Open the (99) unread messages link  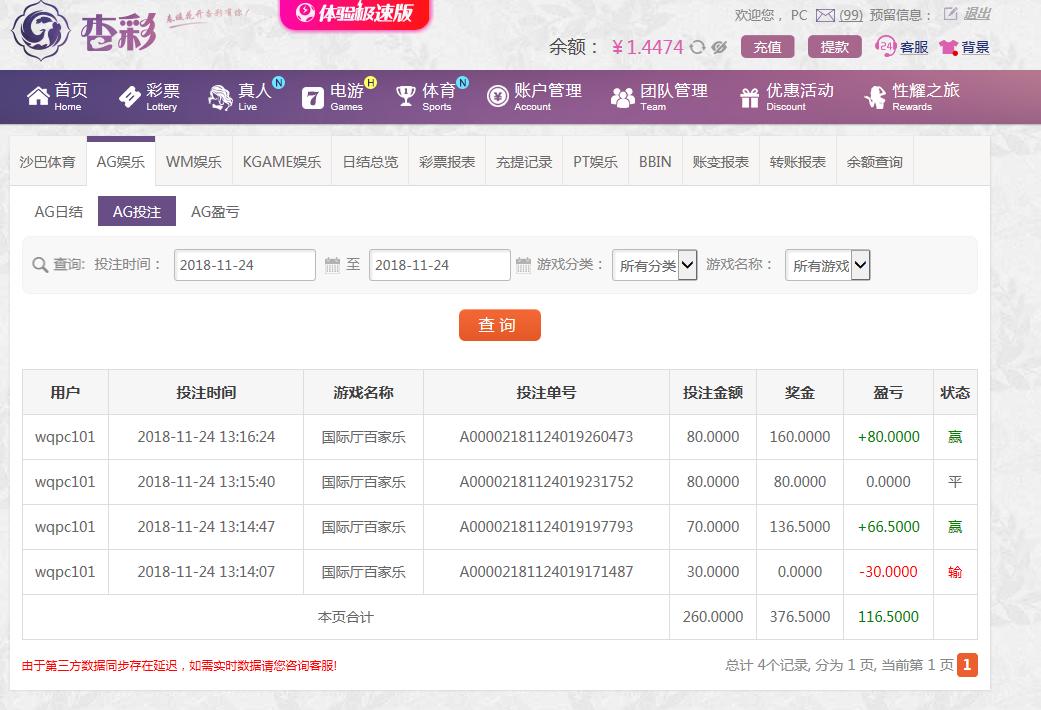pyautogui.click(x=851, y=15)
